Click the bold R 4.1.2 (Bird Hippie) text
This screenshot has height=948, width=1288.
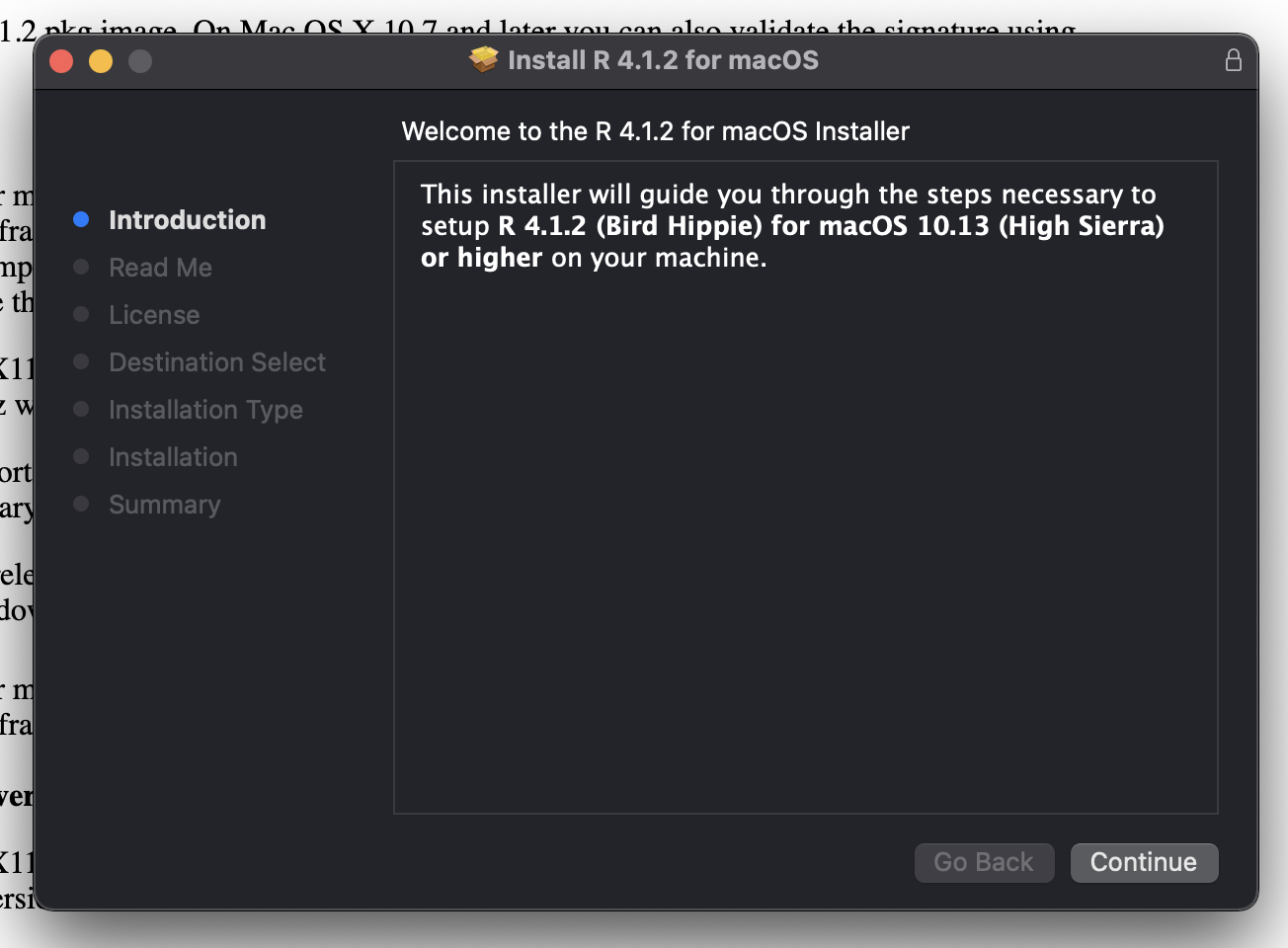[x=630, y=226]
